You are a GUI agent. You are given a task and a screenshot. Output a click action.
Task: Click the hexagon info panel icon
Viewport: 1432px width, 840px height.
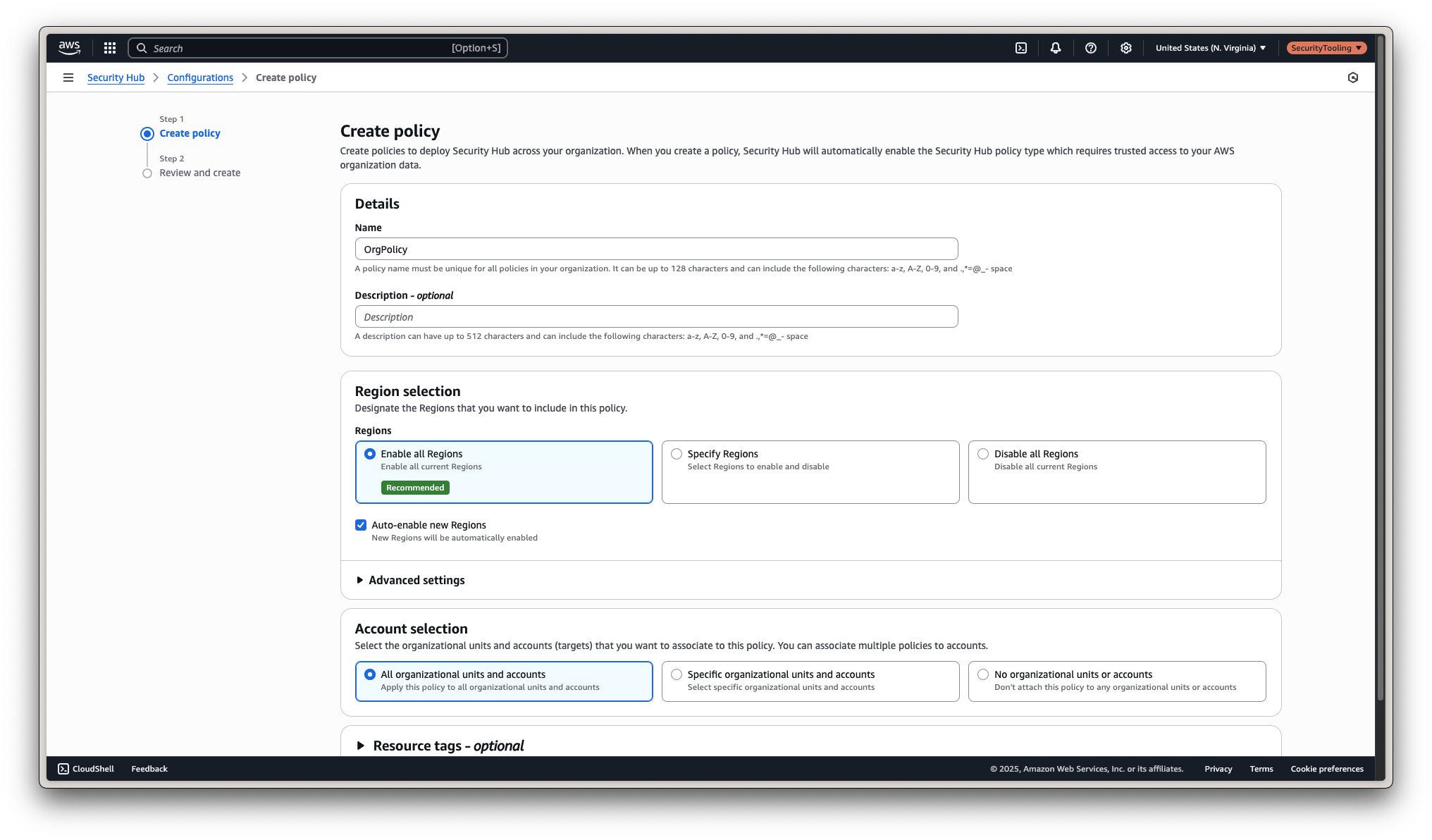tap(1353, 78)
